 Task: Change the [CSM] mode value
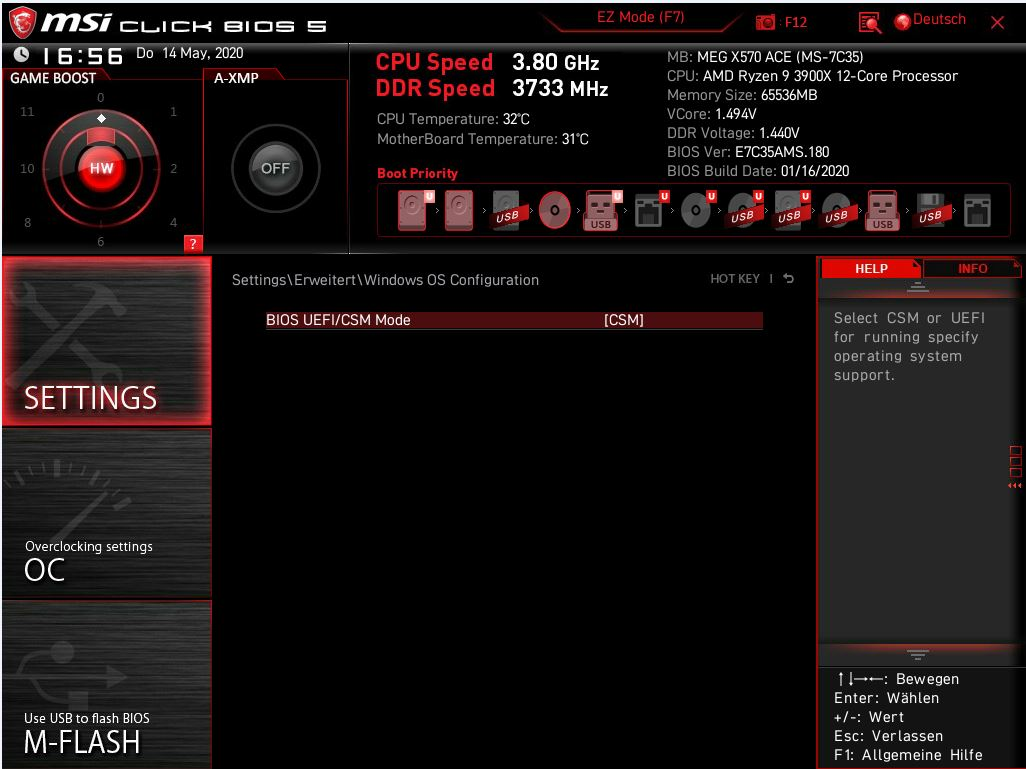tap(624, 320)
